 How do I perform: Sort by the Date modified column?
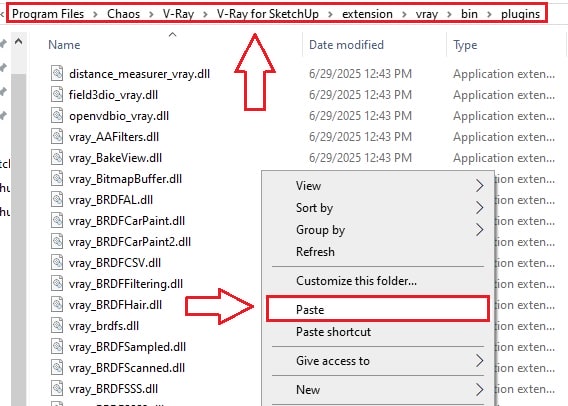346,45
